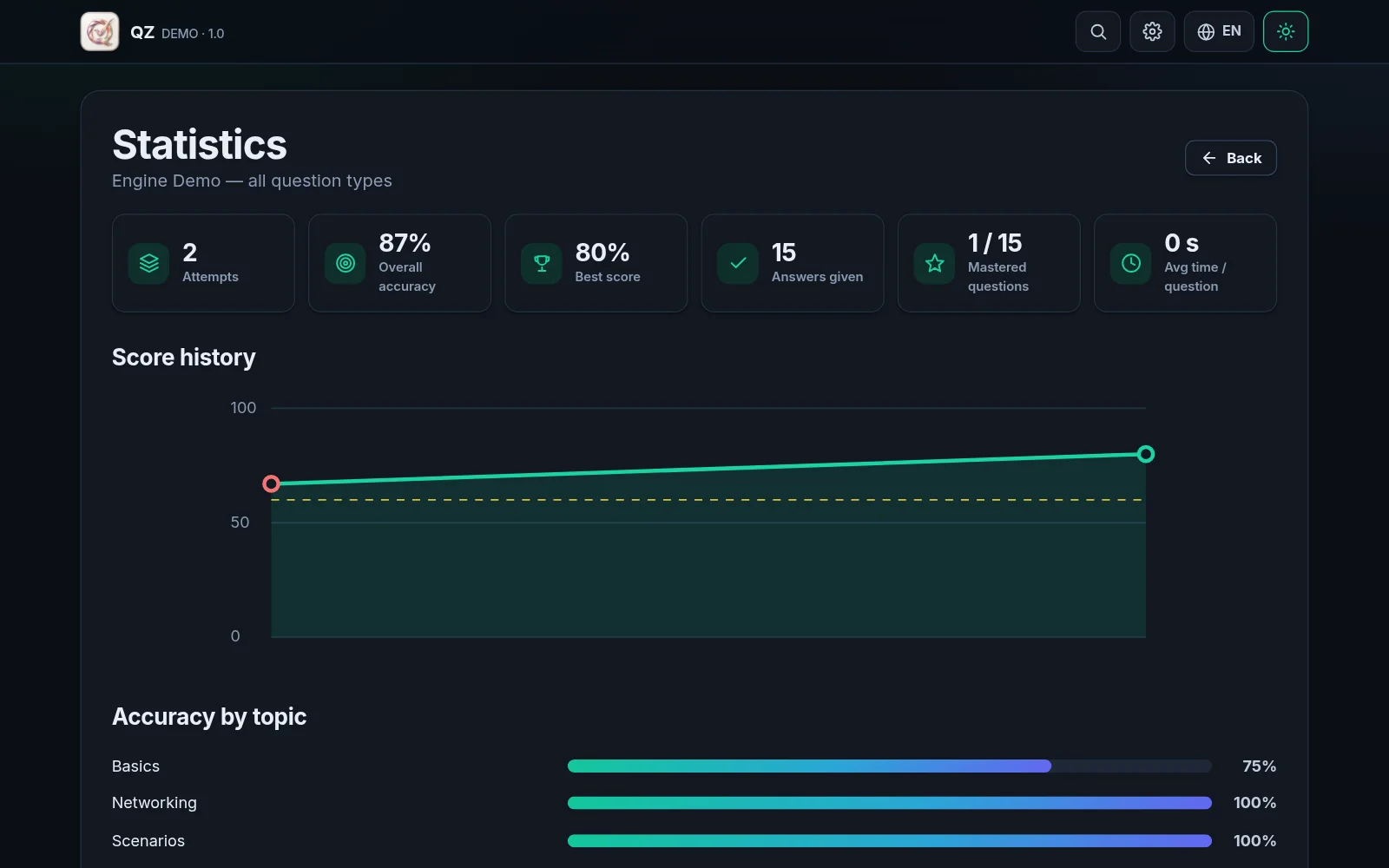Click the "1 / 15" mastered value
This screenshot has width=1389, height=868.
click(995, 243)
